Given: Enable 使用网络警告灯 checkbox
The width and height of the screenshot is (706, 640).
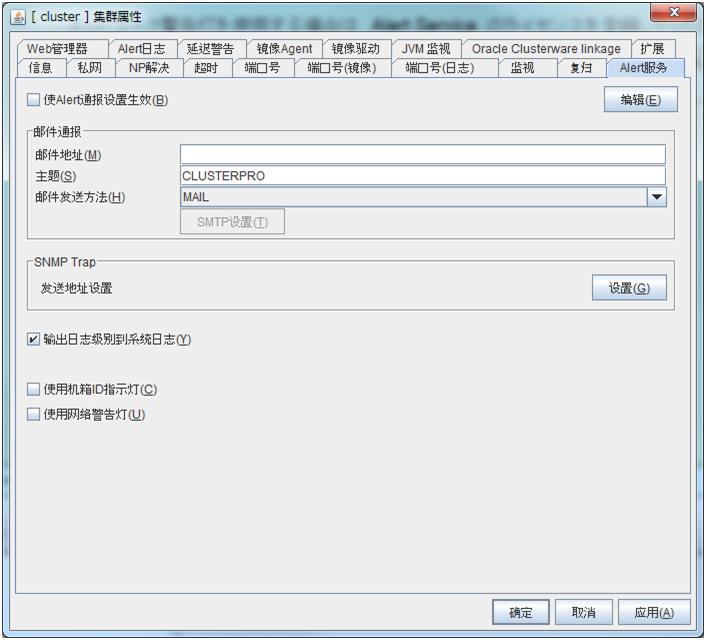Looking at the screenshot, I should click(34, 415).
